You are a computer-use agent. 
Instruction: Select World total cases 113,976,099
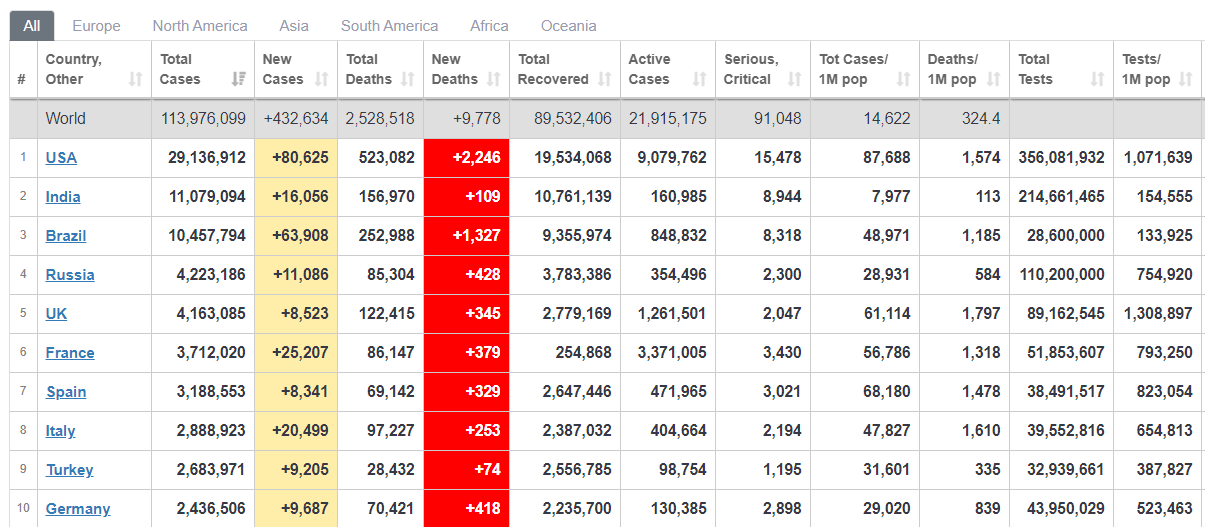click(x=203, y=119)
